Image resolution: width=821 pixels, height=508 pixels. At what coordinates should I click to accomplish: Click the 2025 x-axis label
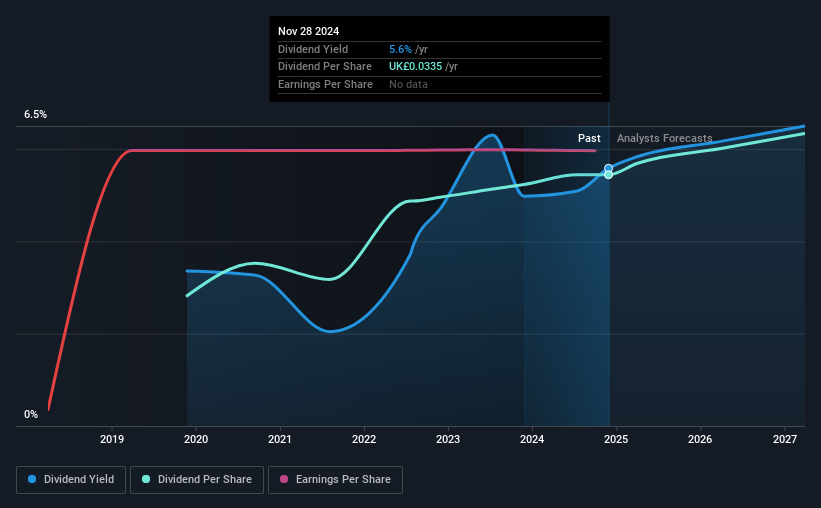pyautogui.click(x=616, y=439)
